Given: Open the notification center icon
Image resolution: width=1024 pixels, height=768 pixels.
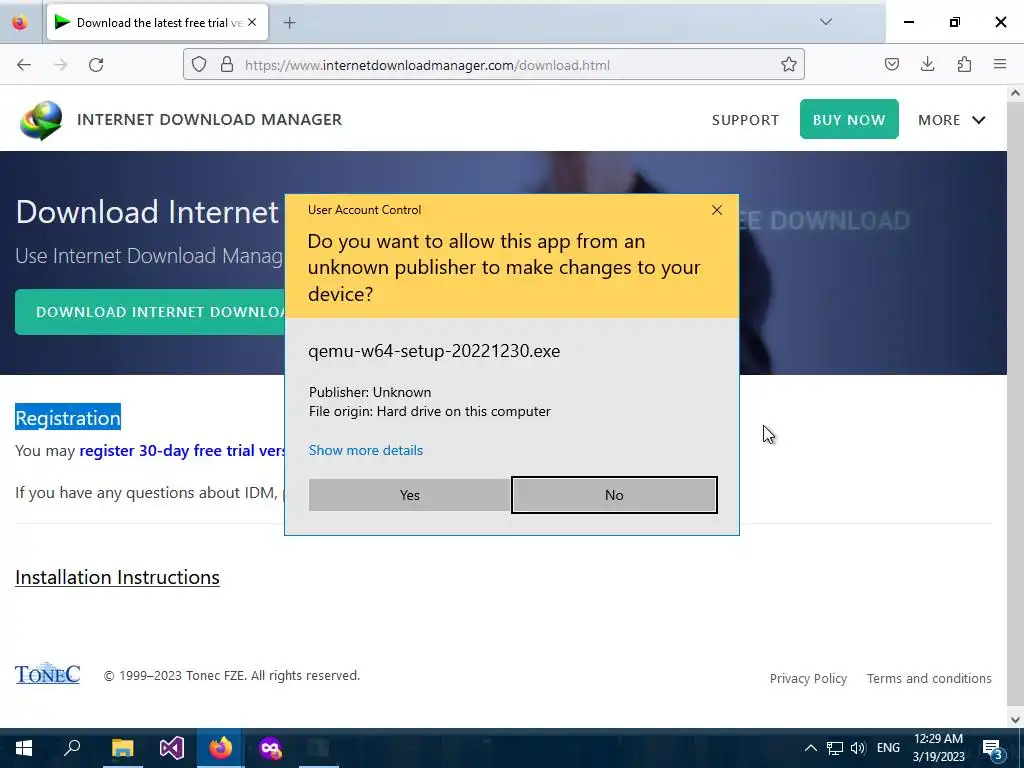Looking at the screenshot, I should 993,748.
